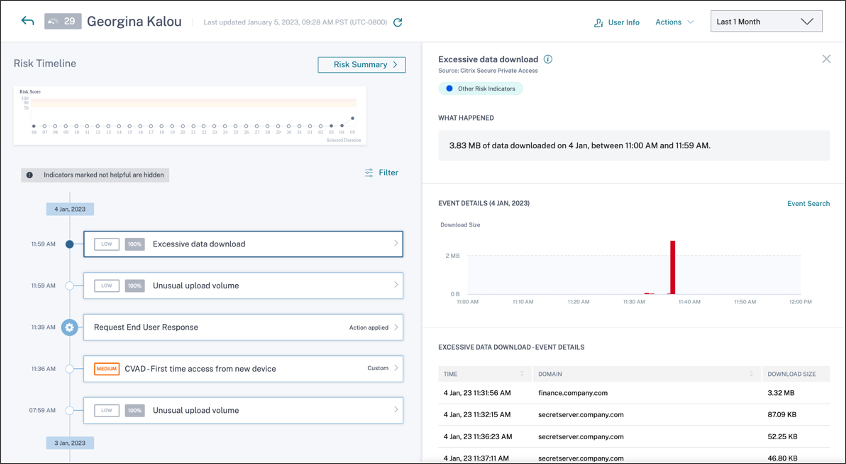Open the Risk Summary
The height and width of the screenshot is (464, 846).
point(361,65)
